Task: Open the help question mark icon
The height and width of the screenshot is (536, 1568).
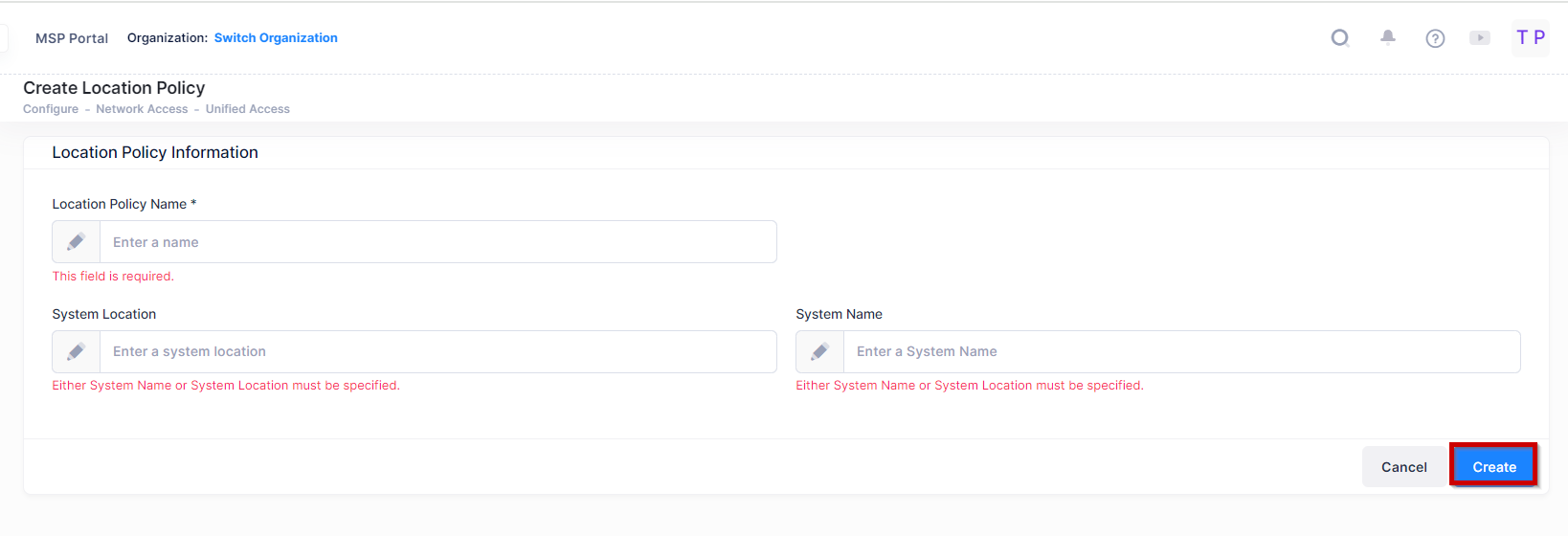Action: point(1435,38)
